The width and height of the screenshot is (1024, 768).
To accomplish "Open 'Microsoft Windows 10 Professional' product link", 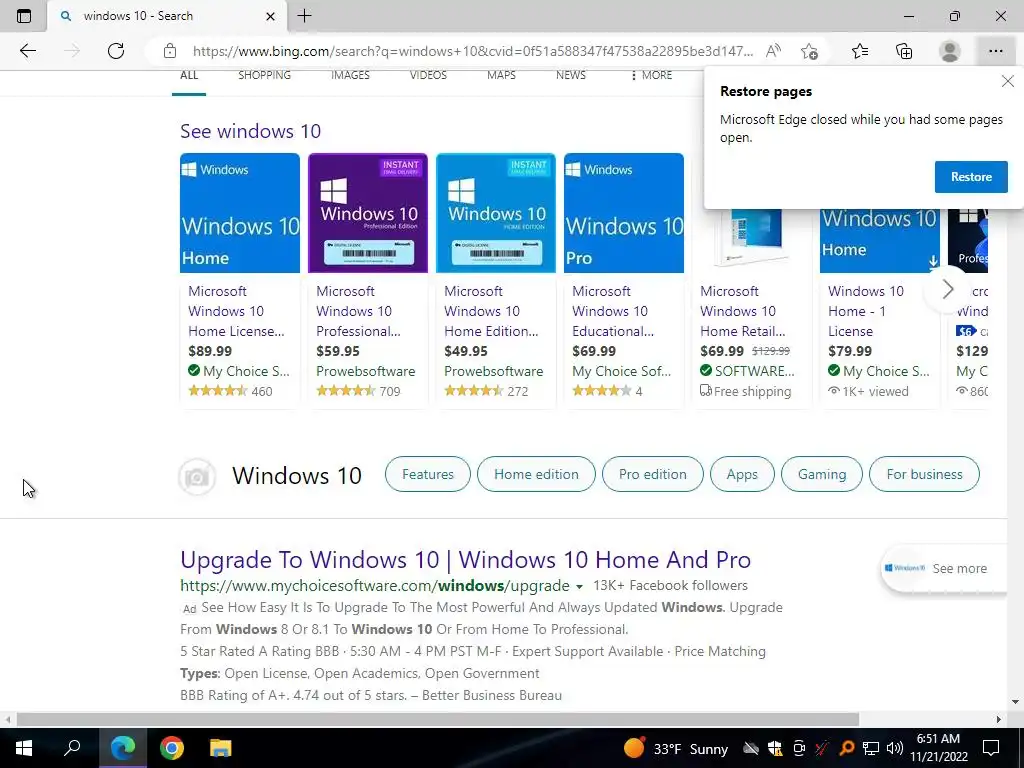I will (358, 311).
